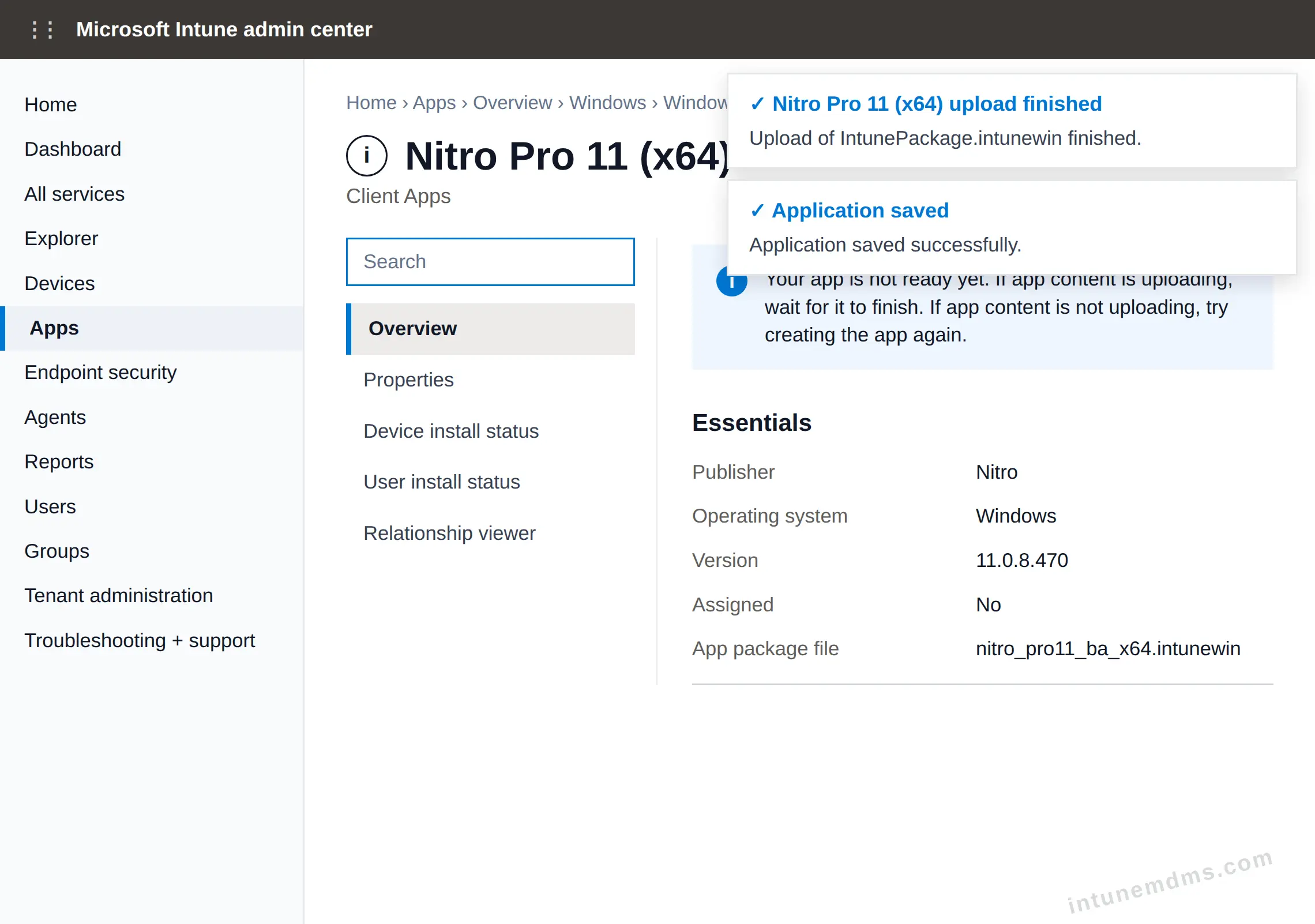Viewport: 1315px width, 924px height.
Task: Click nitro_pro11_ba_x64.intunewin file name
Action: tap(1108, 649)
